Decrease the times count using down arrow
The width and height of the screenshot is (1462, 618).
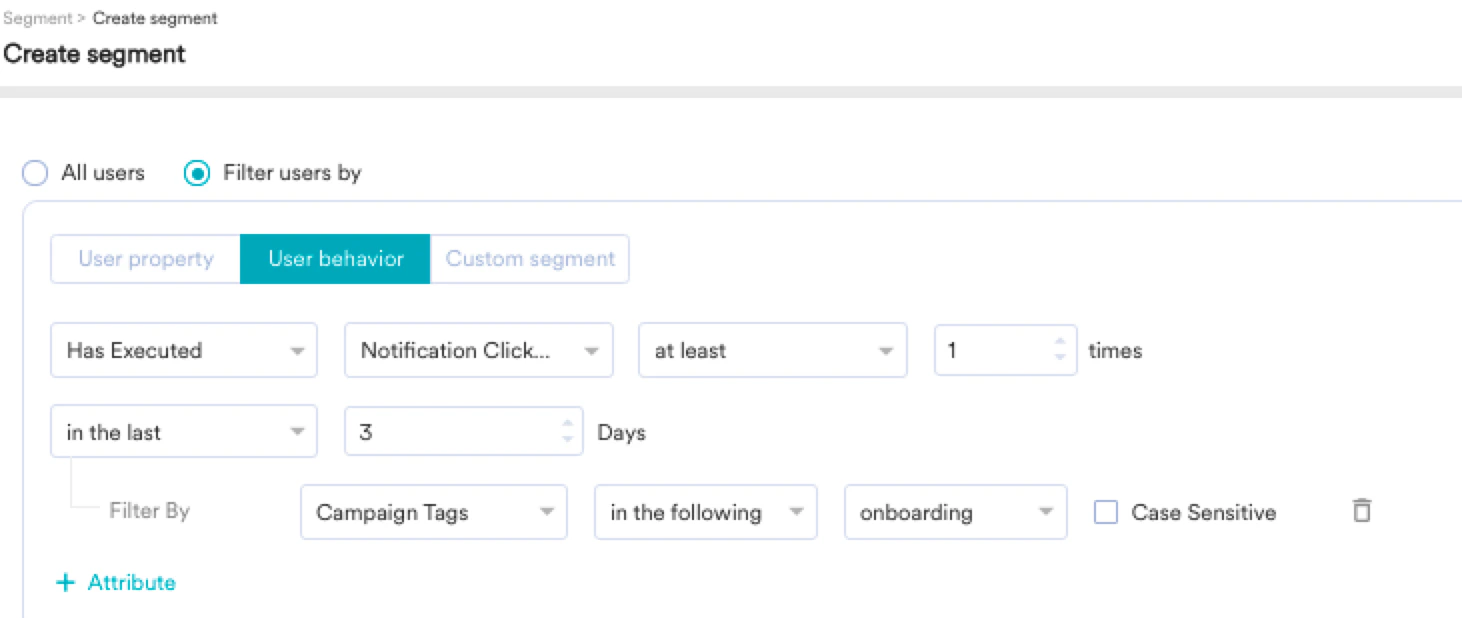[x=1060, y=358]
